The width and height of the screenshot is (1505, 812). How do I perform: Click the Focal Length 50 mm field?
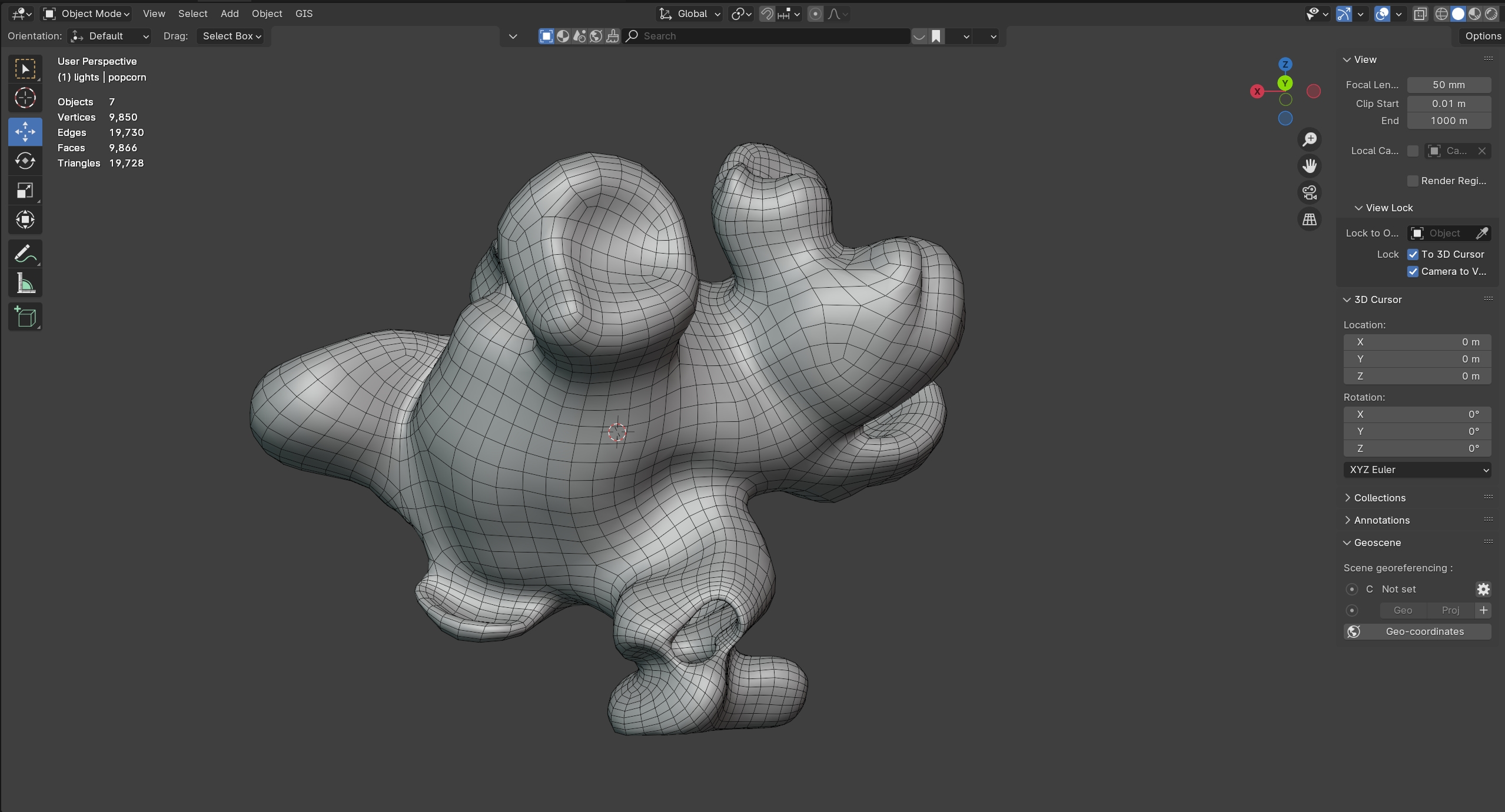(1448, 85)
